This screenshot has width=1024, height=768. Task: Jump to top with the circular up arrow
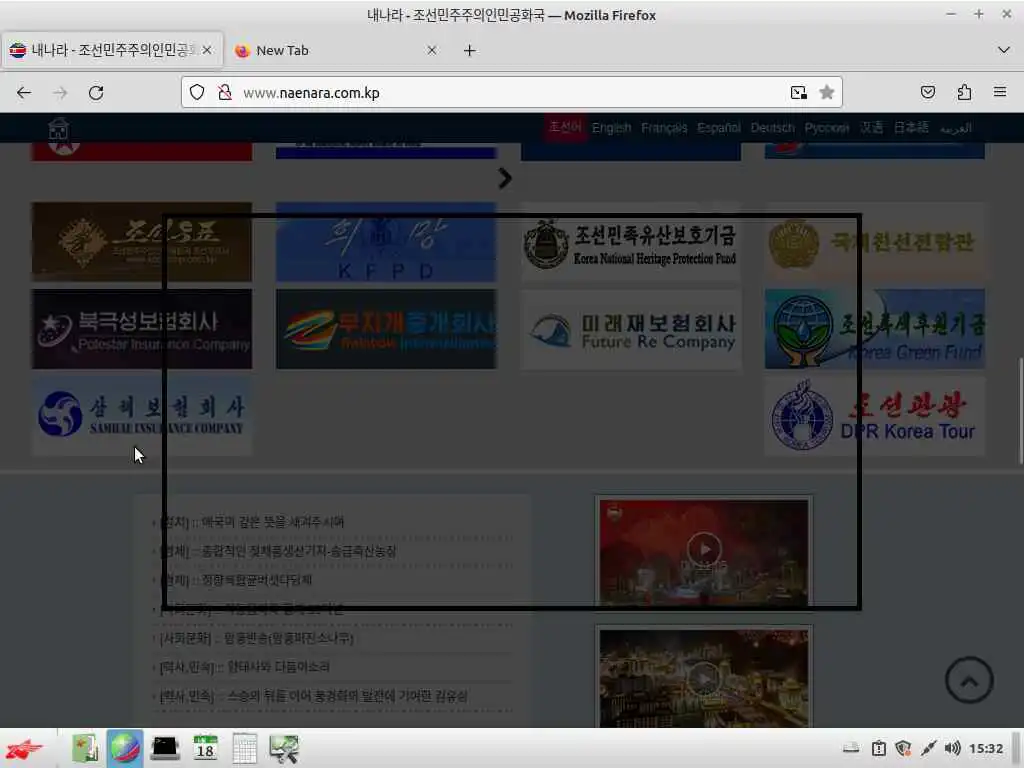point(969,680)
